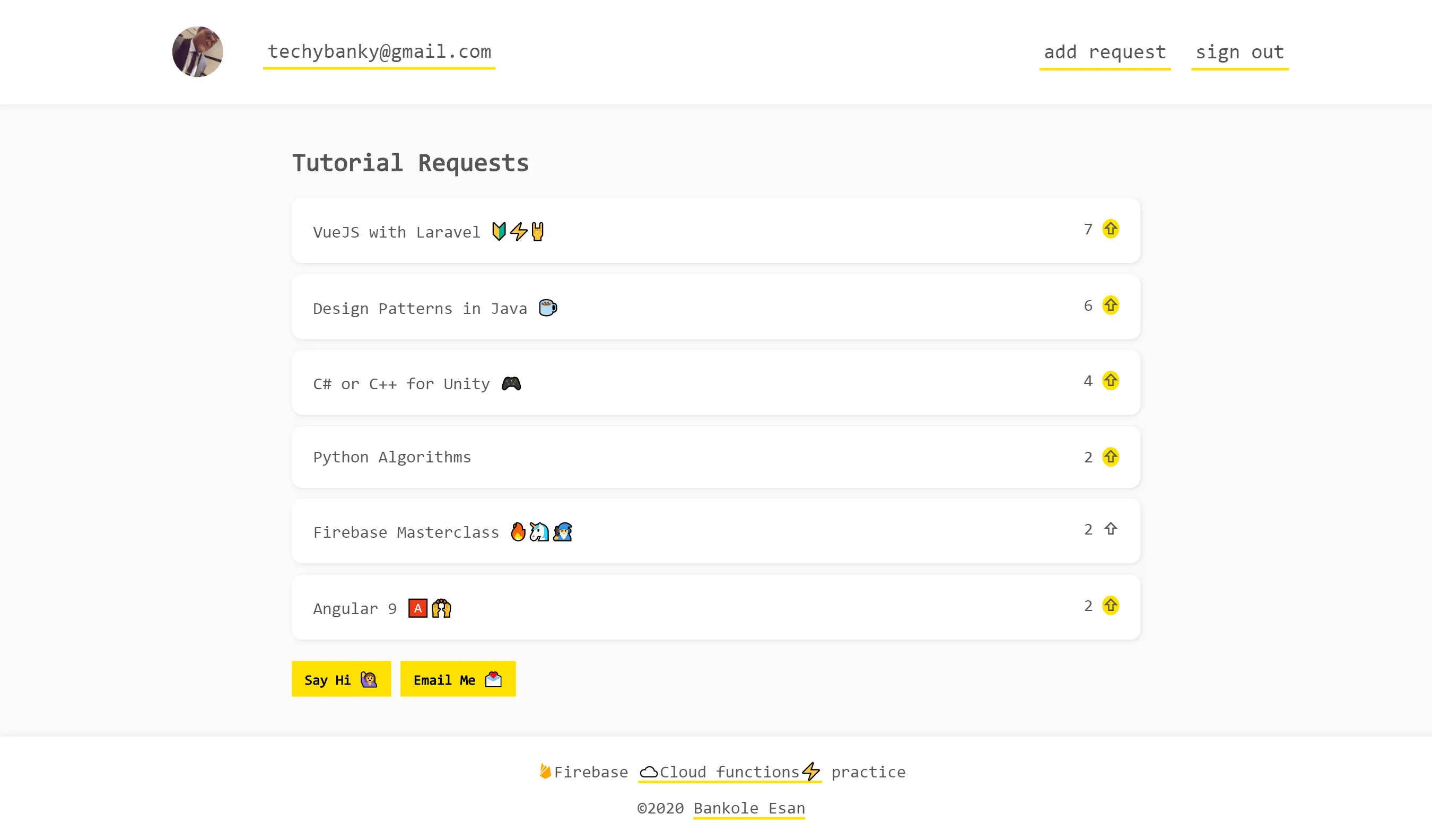Upvote the Angular 9 request

pos(1111,605)
